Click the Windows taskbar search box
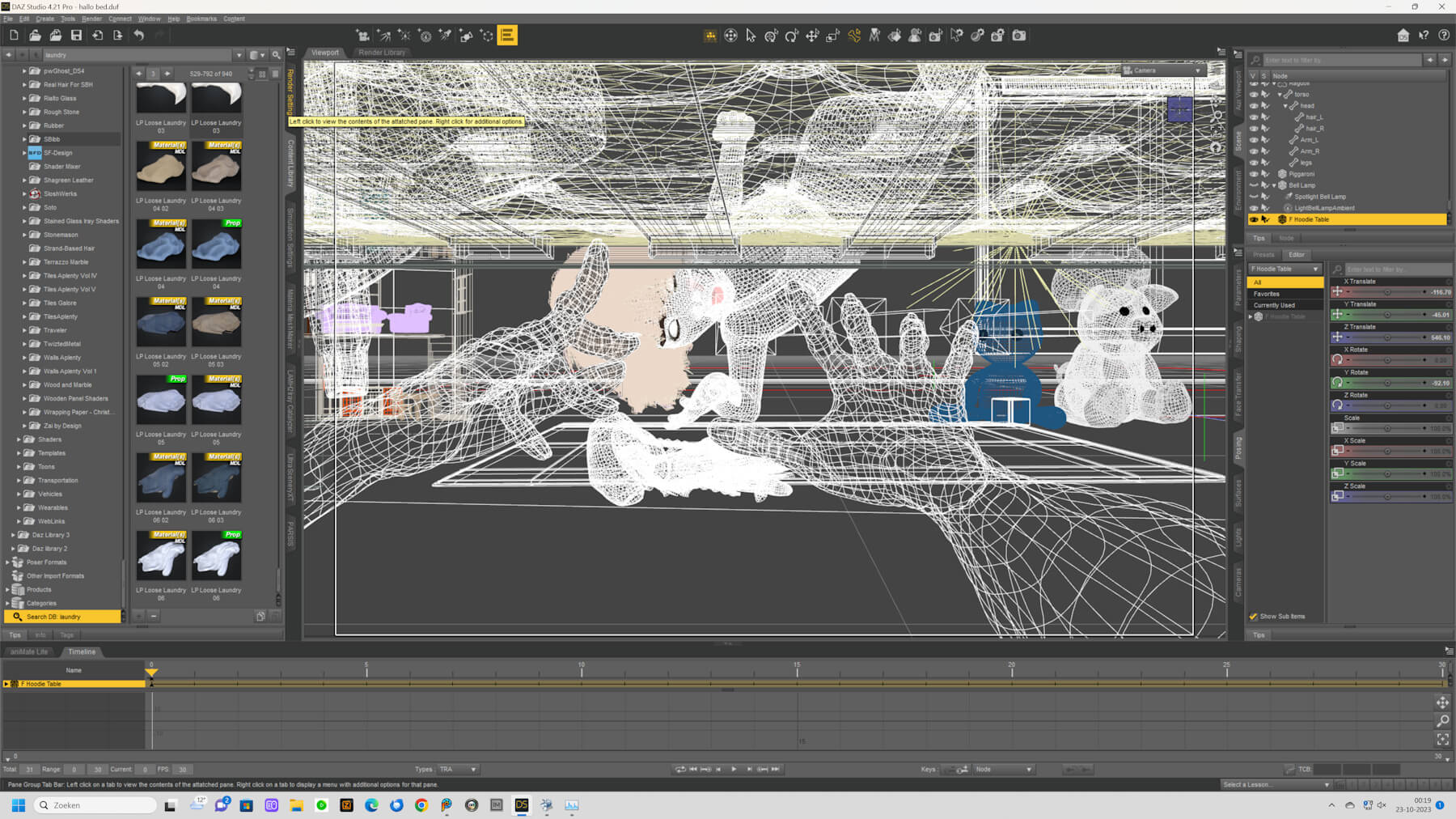The image size is (1456, 819). 95,805
